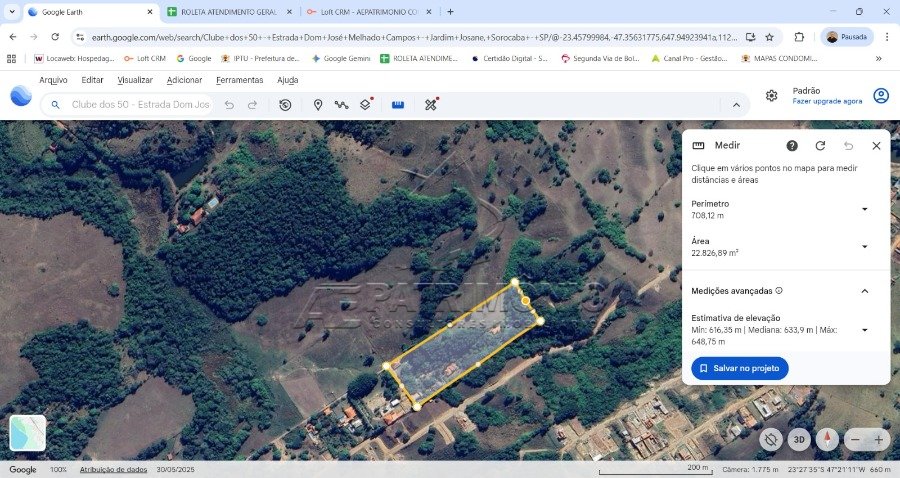
Task: Click the 22.826,89 m² area value
Action: (x=715, y=253)
